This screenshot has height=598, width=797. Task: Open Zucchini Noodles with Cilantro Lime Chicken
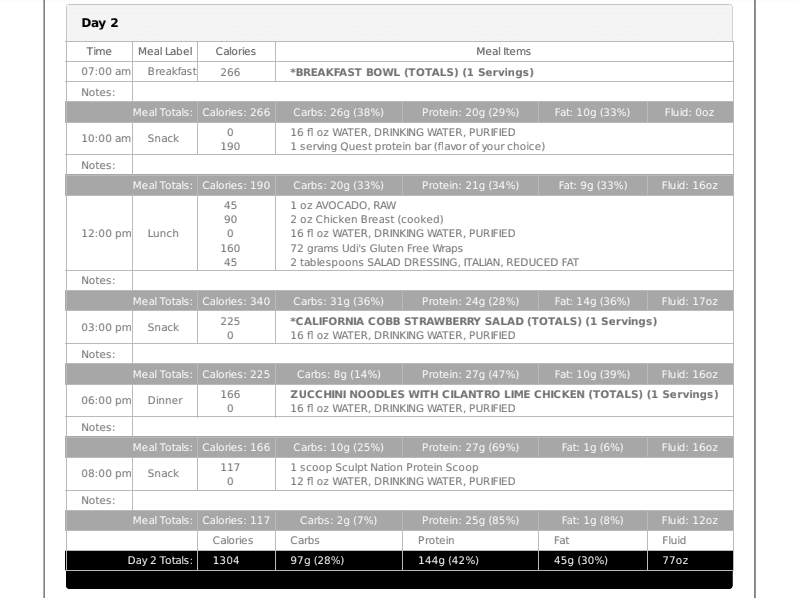pyautogui.click(x=504, y=395)
